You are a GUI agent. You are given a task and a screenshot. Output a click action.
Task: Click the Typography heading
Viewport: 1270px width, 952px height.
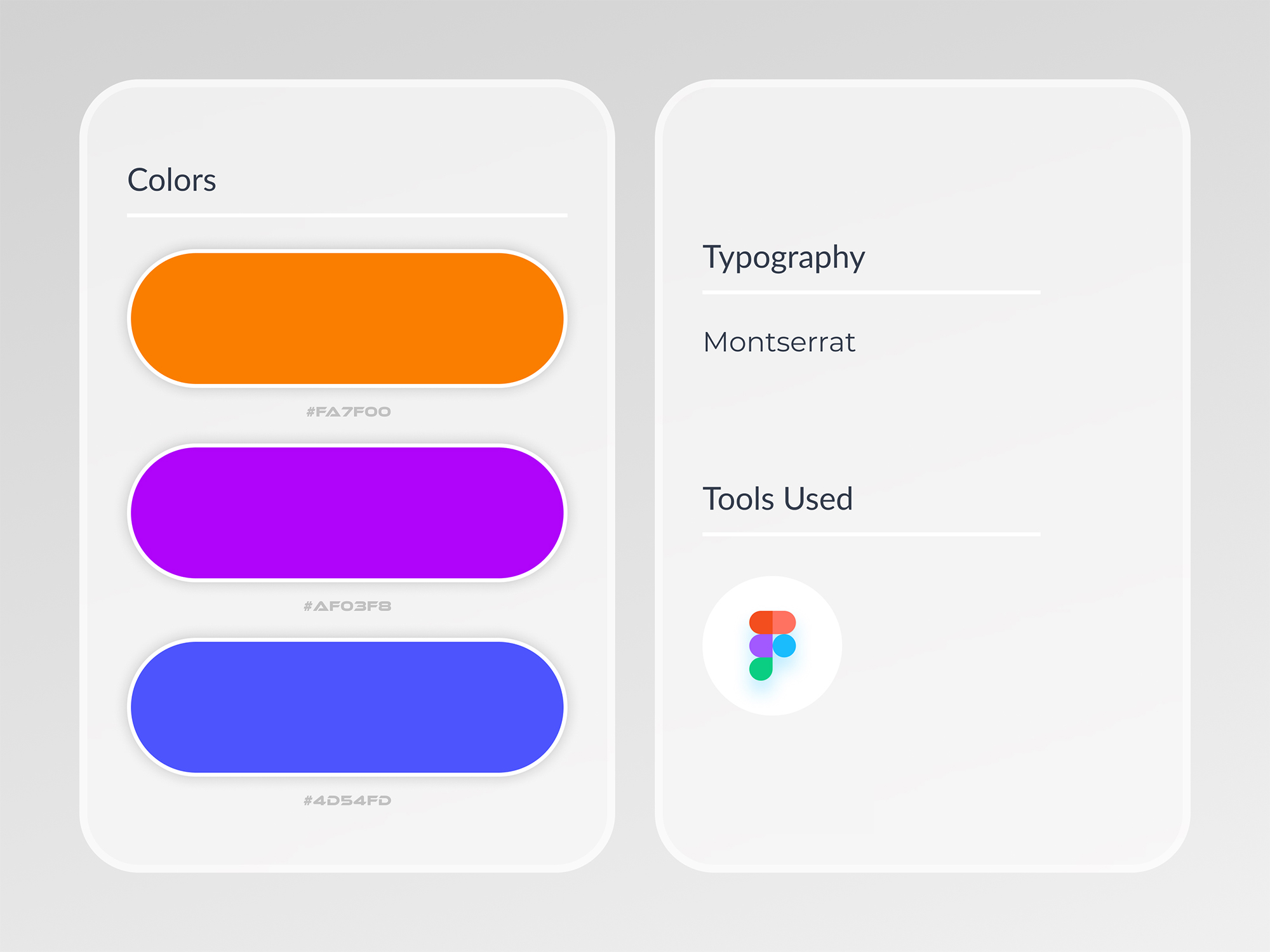[784, 258]
